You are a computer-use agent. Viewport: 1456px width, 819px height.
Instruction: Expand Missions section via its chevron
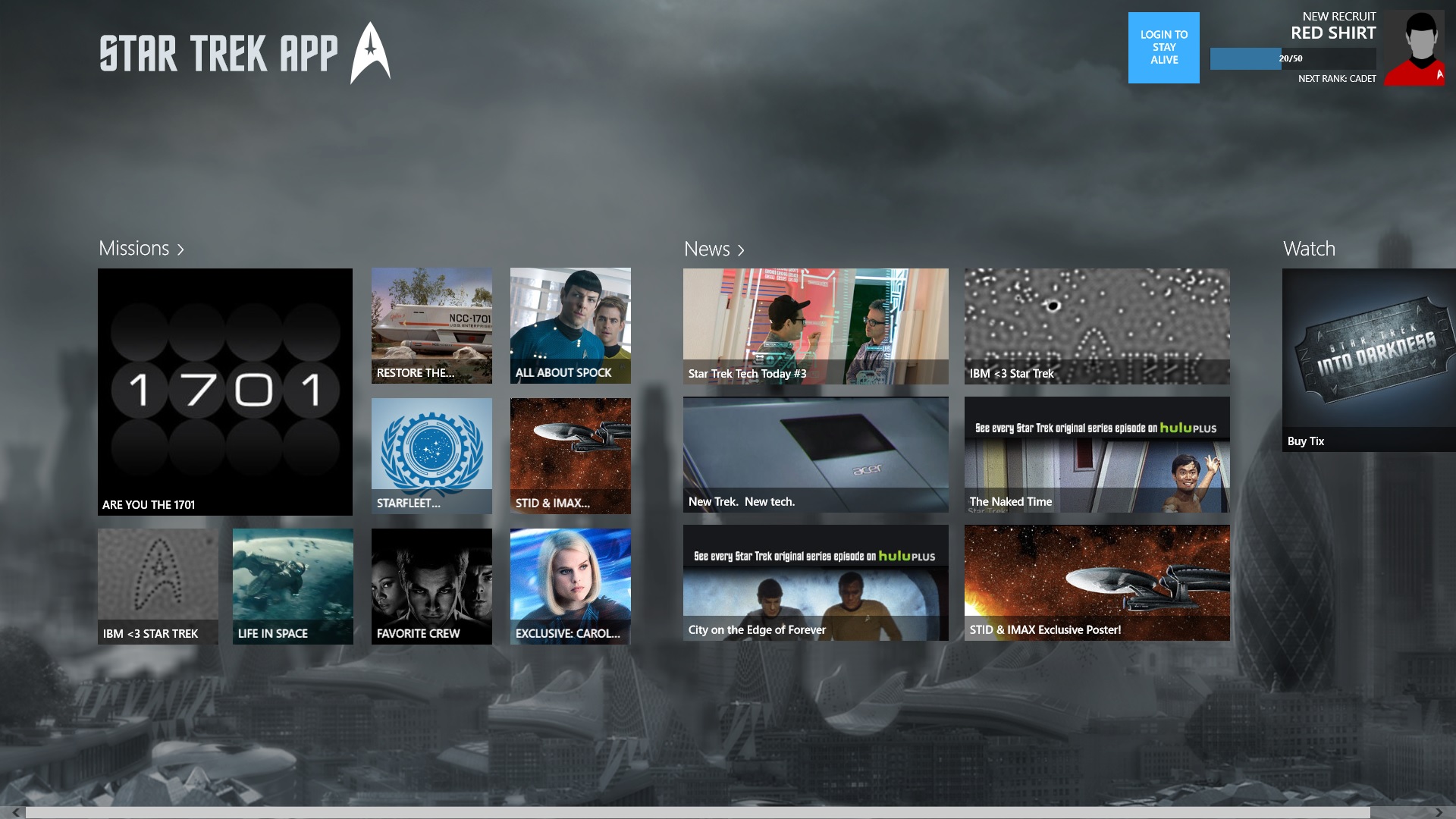point(180,248)
